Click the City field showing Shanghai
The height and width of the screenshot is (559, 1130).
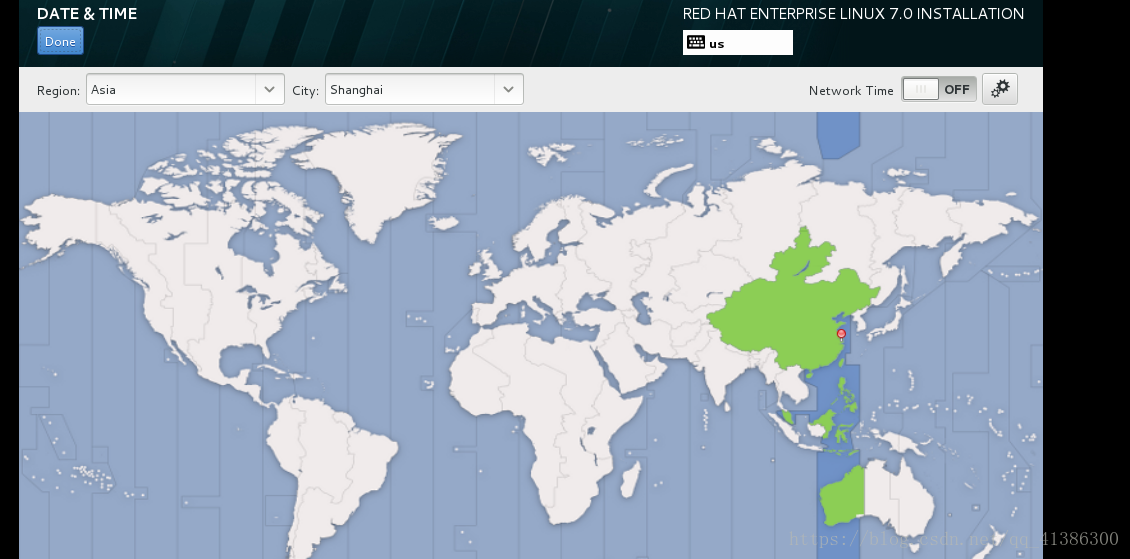tap(424, 89)
